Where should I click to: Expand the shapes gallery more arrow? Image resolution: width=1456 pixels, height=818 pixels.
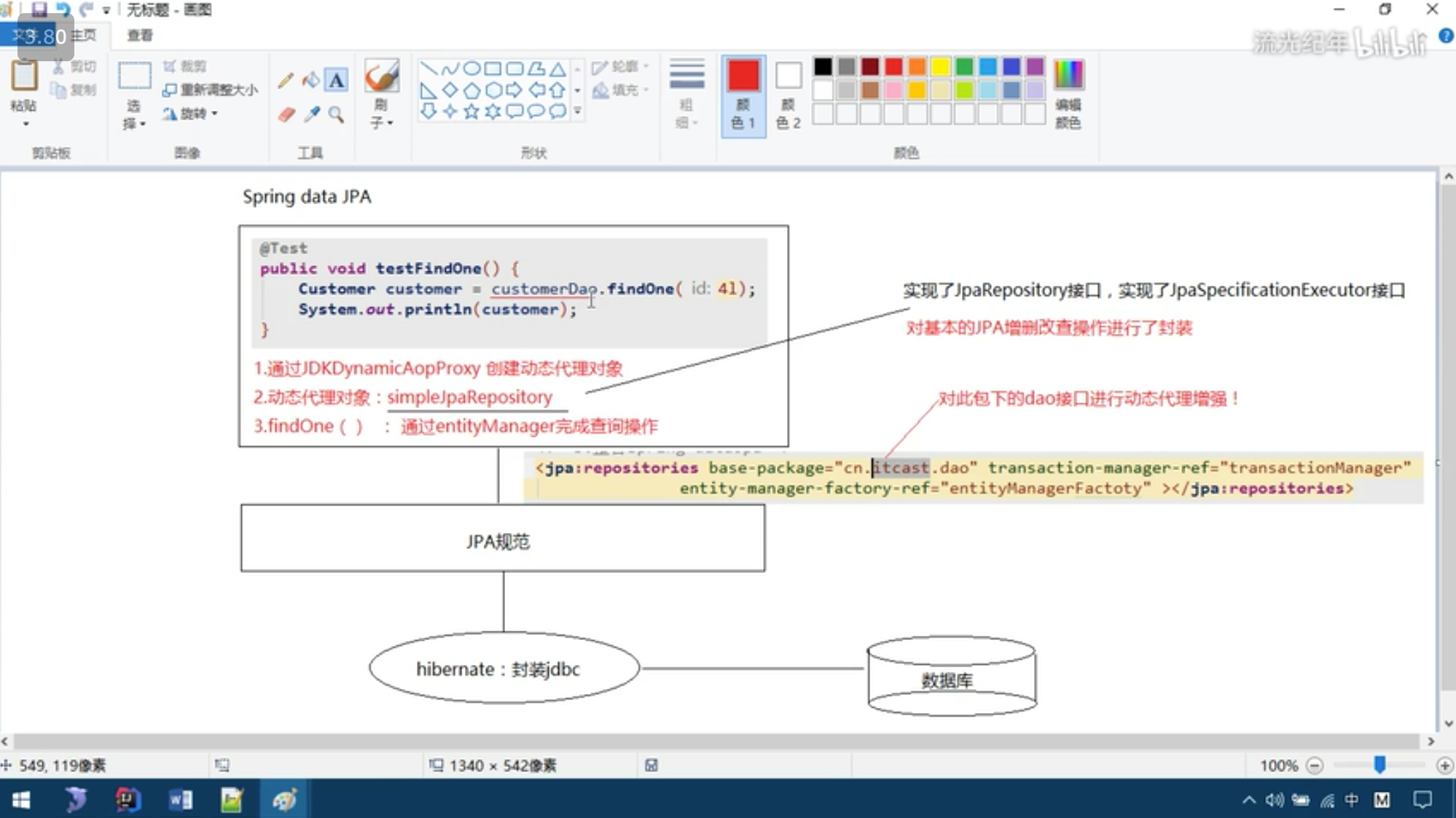[x=578, y=112]
